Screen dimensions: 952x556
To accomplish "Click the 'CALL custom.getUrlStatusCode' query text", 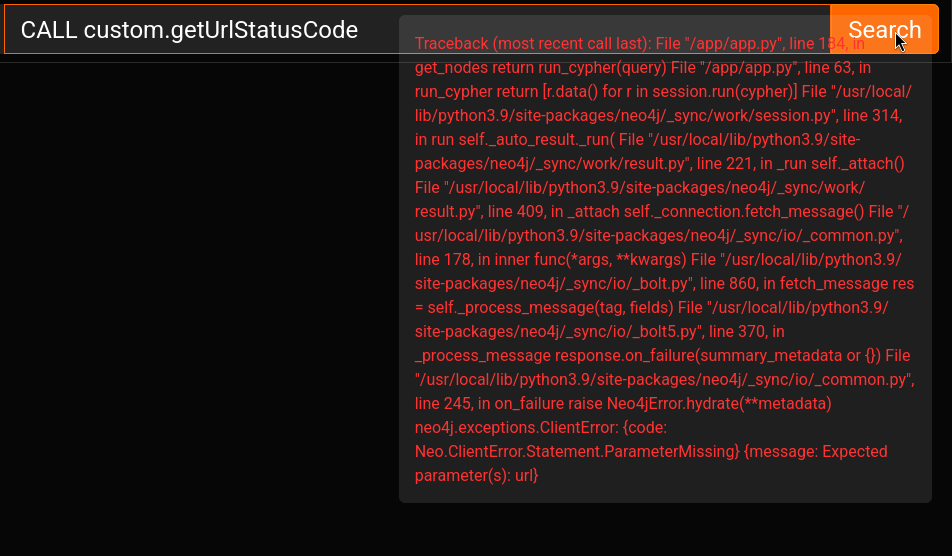I will pos(189,30).
